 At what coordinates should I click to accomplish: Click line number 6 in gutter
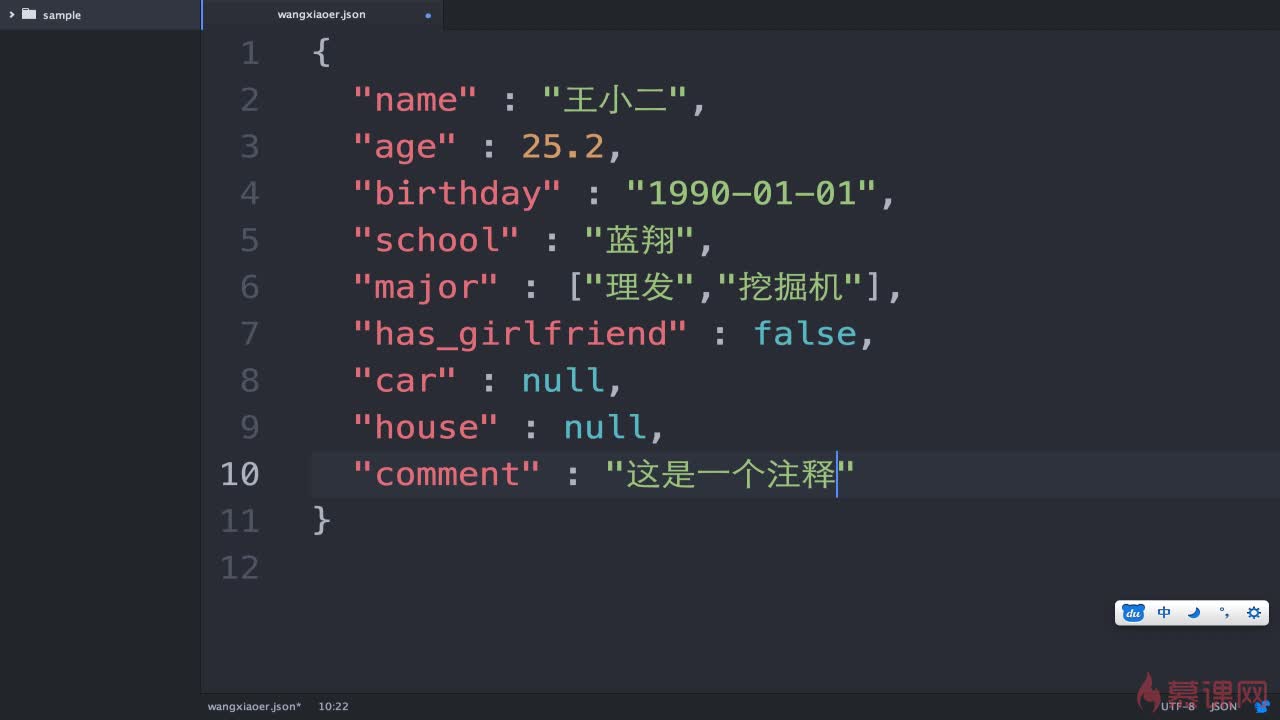click(x=249, y=287)
